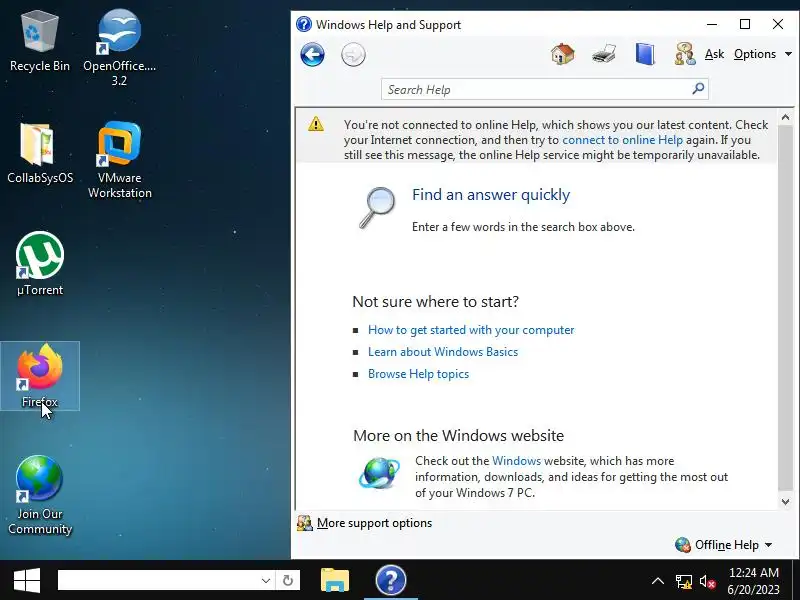Select the Firefox desktop shortcut

tap(40, 376)
